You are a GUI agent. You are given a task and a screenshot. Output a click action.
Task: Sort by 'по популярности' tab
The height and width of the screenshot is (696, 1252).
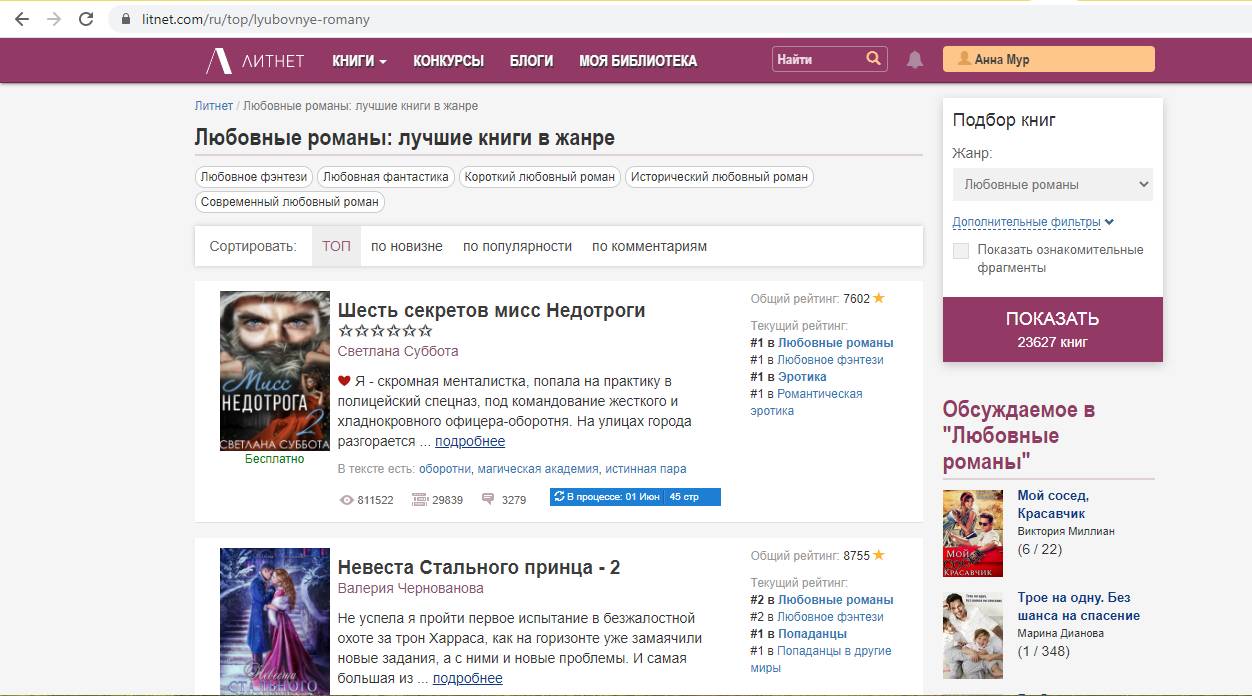[517, 246]
